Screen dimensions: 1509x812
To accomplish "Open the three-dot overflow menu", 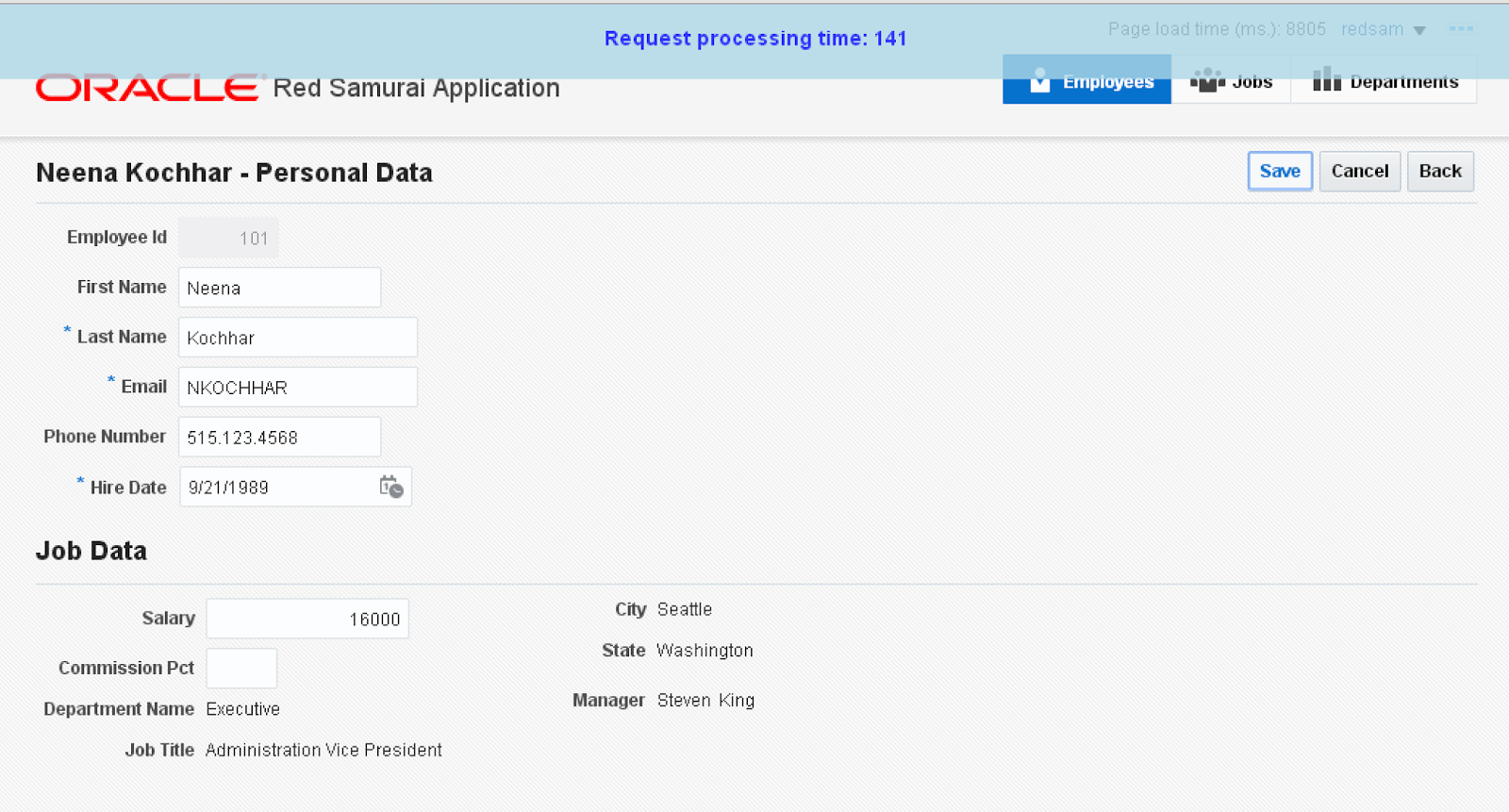I will (x=1461, y=29).
